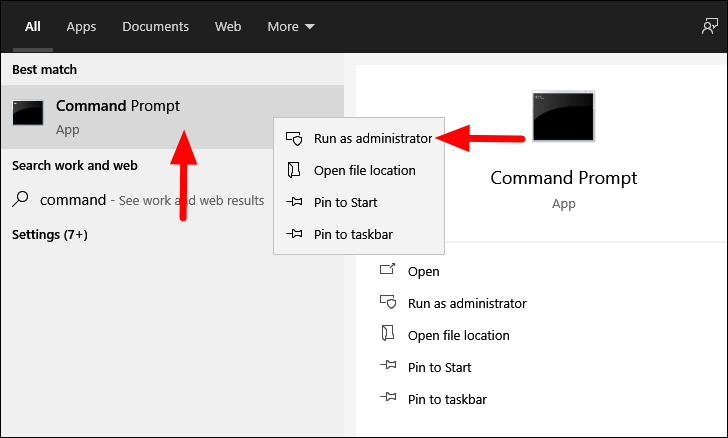The height and width of the screenshot is (438, 728).
Task: Click the Pin to Start icon in details pane
Action: (x=388, y=365)
